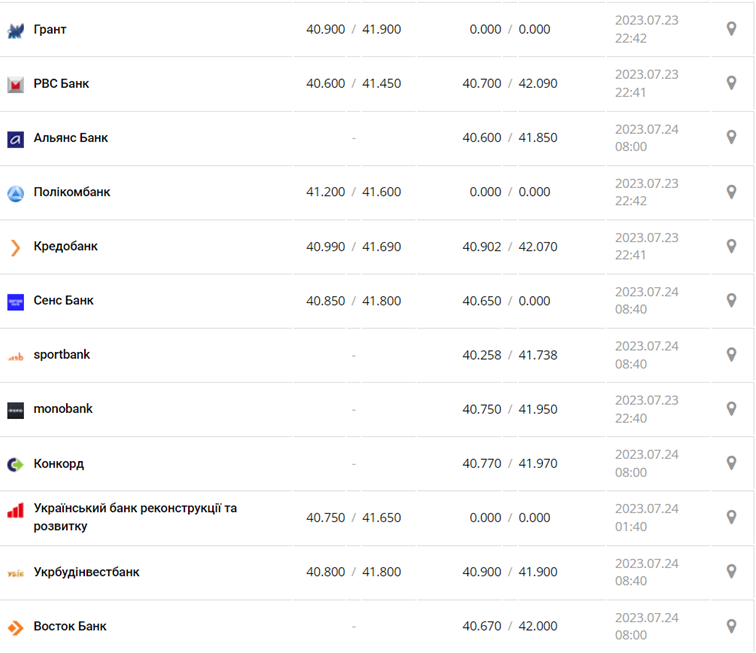Open Український банк реконструкції та розвитку
The height and width of the screenshot is (653, 756).
pyautogui.click(x=135, y=517)
